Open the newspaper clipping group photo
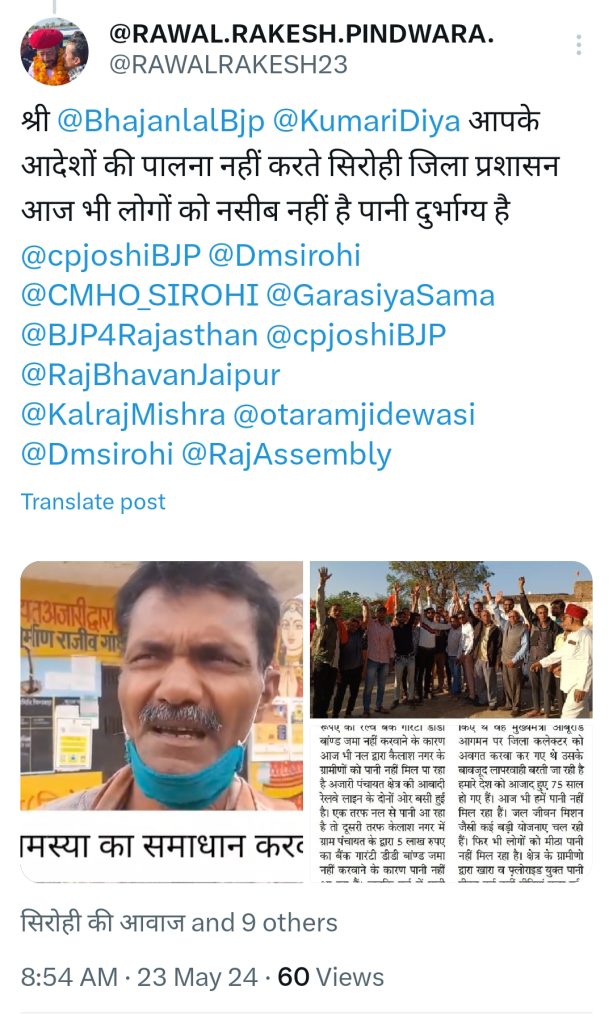613x1024 pixels. coord(451,721)
